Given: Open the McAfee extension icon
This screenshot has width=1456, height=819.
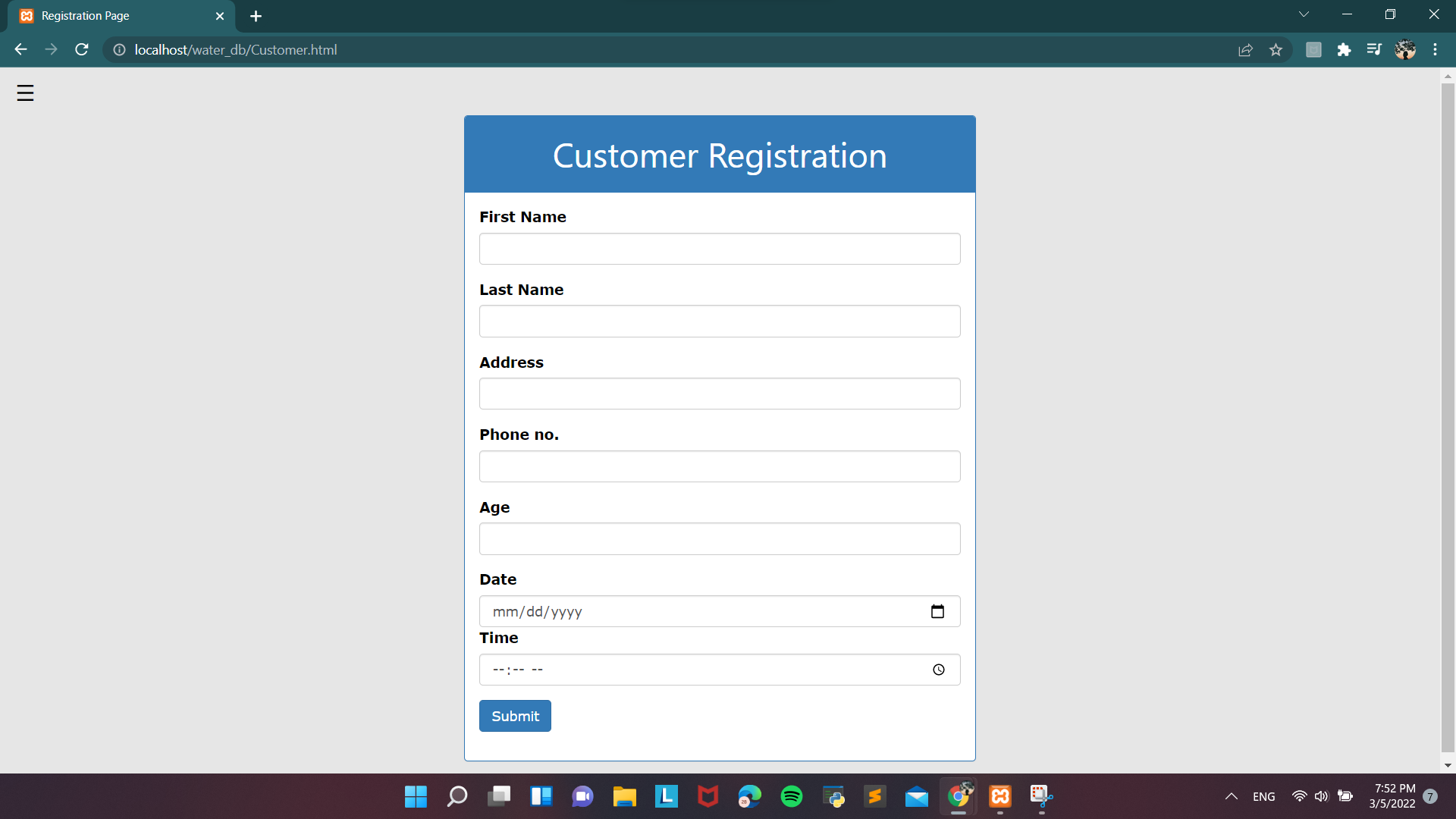Looking at the screenshot, I should click(1313, 49).
